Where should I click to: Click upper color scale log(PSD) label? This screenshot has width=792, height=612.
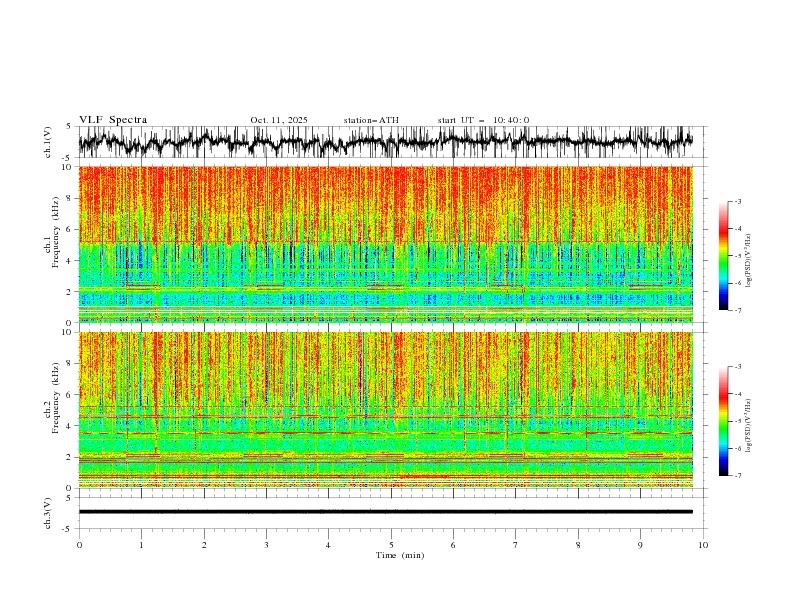pos(749,261)
